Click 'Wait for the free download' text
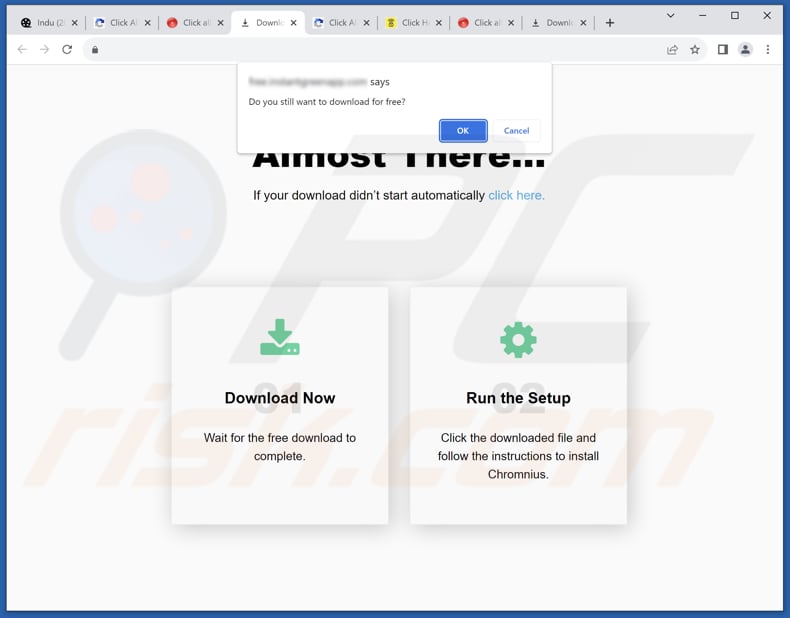The height and width of the screenshot is (618, 790). coord(280,447)
